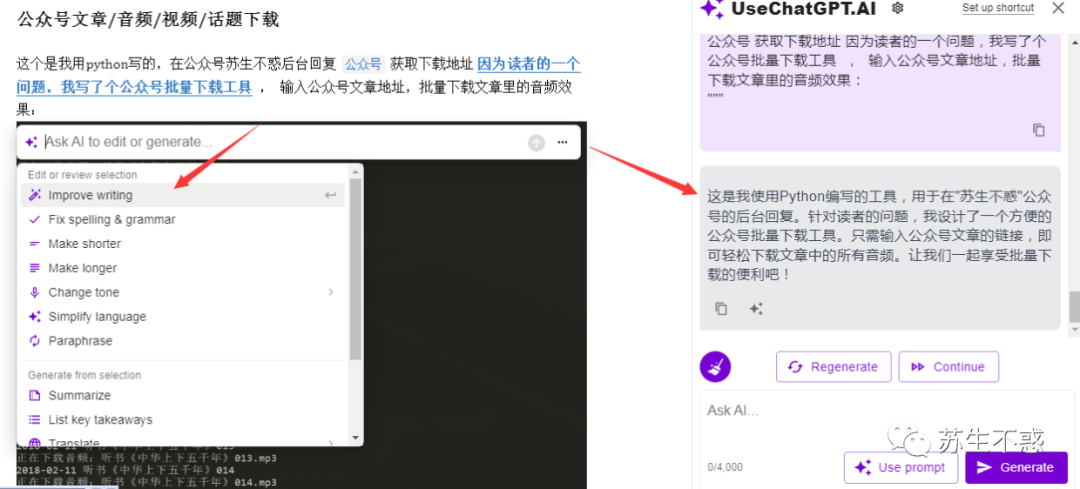Choose Paraphrase from the menu
Viewport: 1080px width, 489px height.
pos(183,341)
